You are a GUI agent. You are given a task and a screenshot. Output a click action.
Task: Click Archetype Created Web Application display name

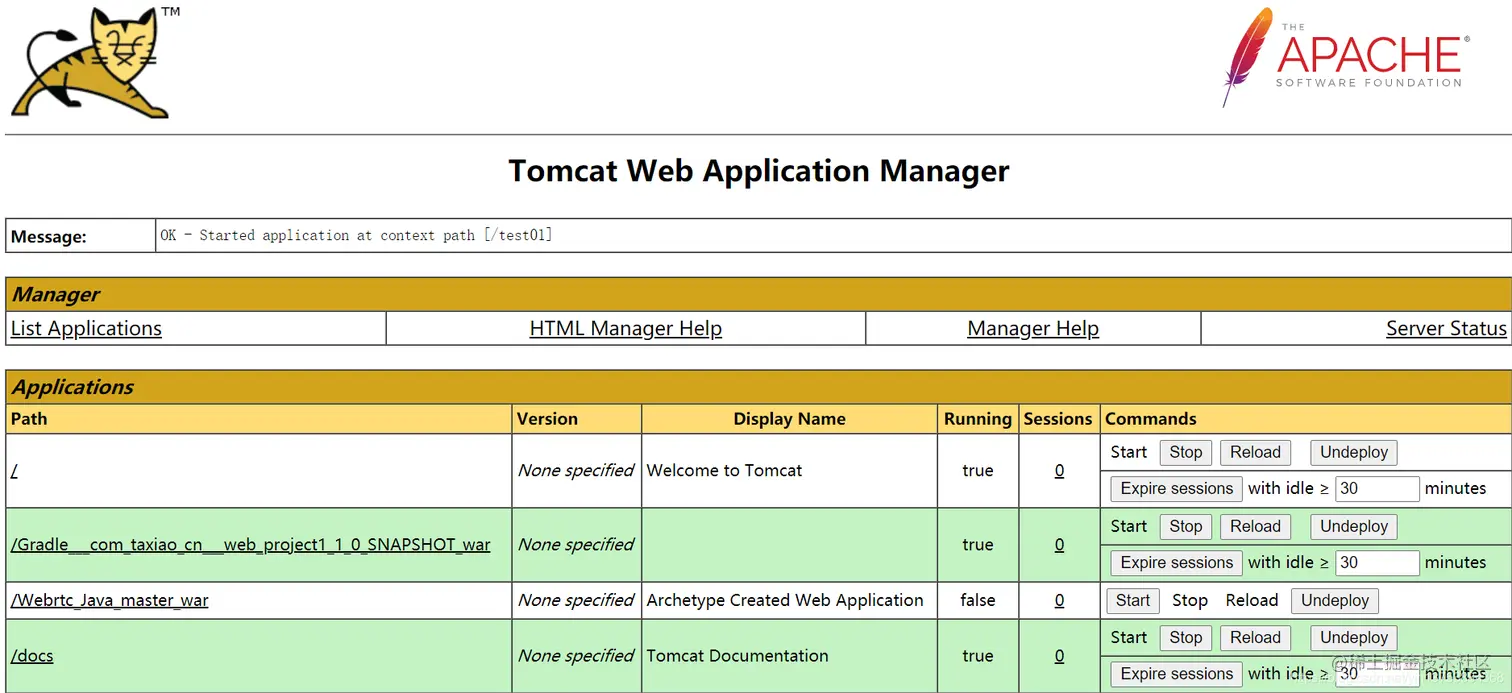785,600
